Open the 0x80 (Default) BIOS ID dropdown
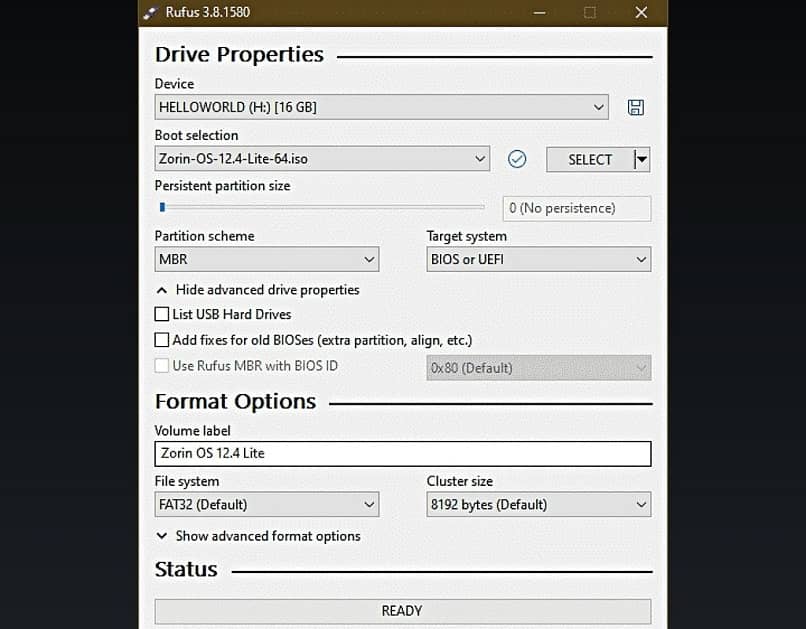 (x=539, y=368)
